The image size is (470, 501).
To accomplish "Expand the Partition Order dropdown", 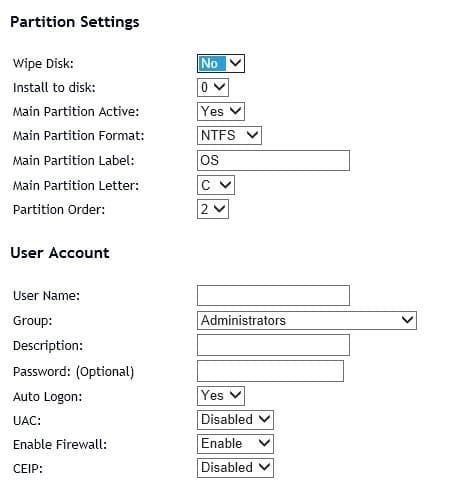I will pos(213,209).
